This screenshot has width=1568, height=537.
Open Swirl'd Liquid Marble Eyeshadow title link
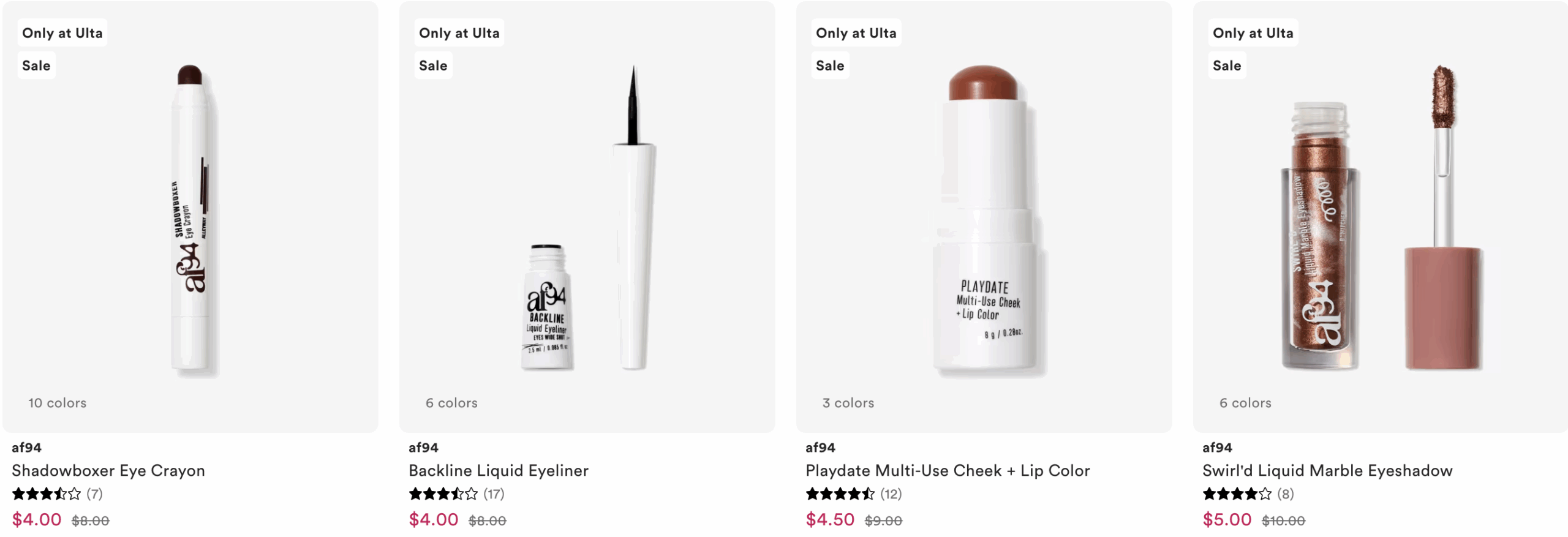[1327, 470]
